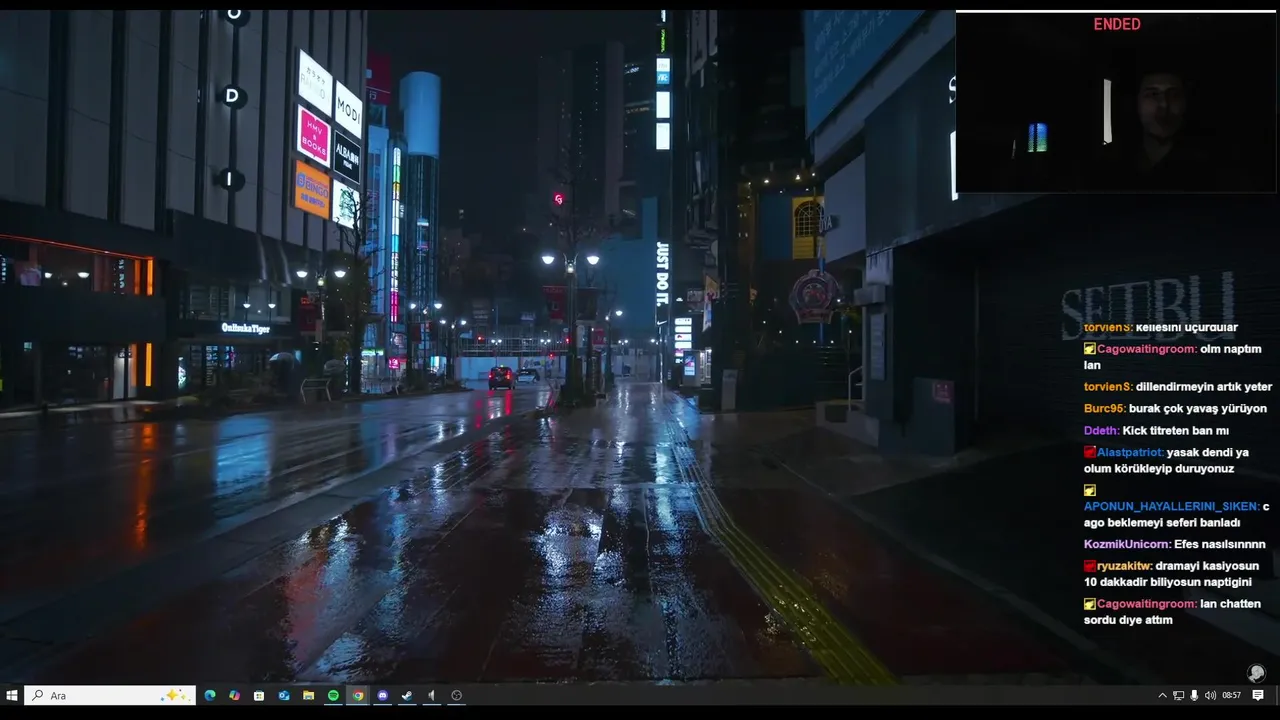This screenshot has width=1280, height=720.
Task: Click the microphone icon in the tray
Action: tap(1194, 695)
